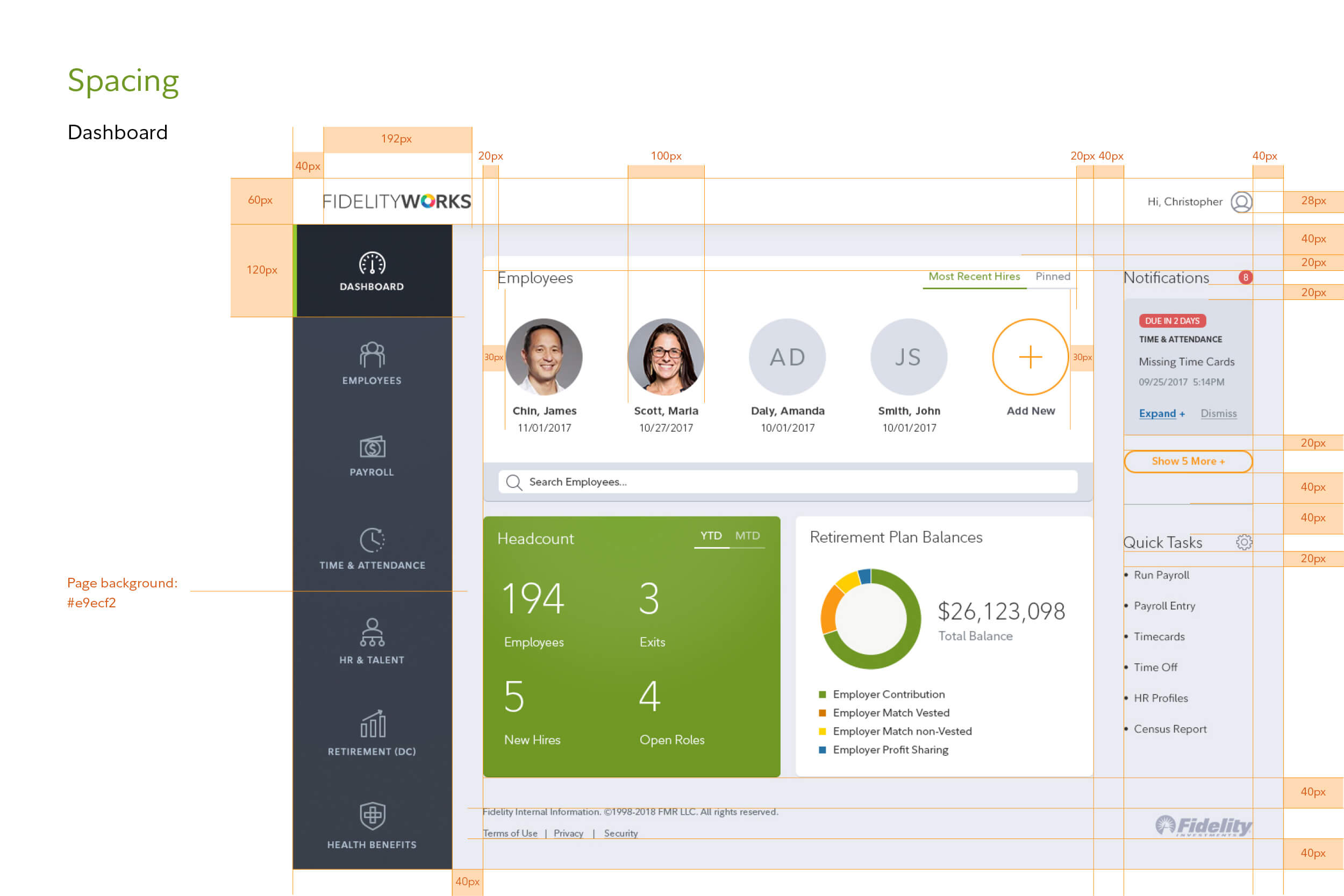This screenshot has height=896, width=1344.
Task: Open the Retirement (DC) chart icon
Action: point(372,725)
